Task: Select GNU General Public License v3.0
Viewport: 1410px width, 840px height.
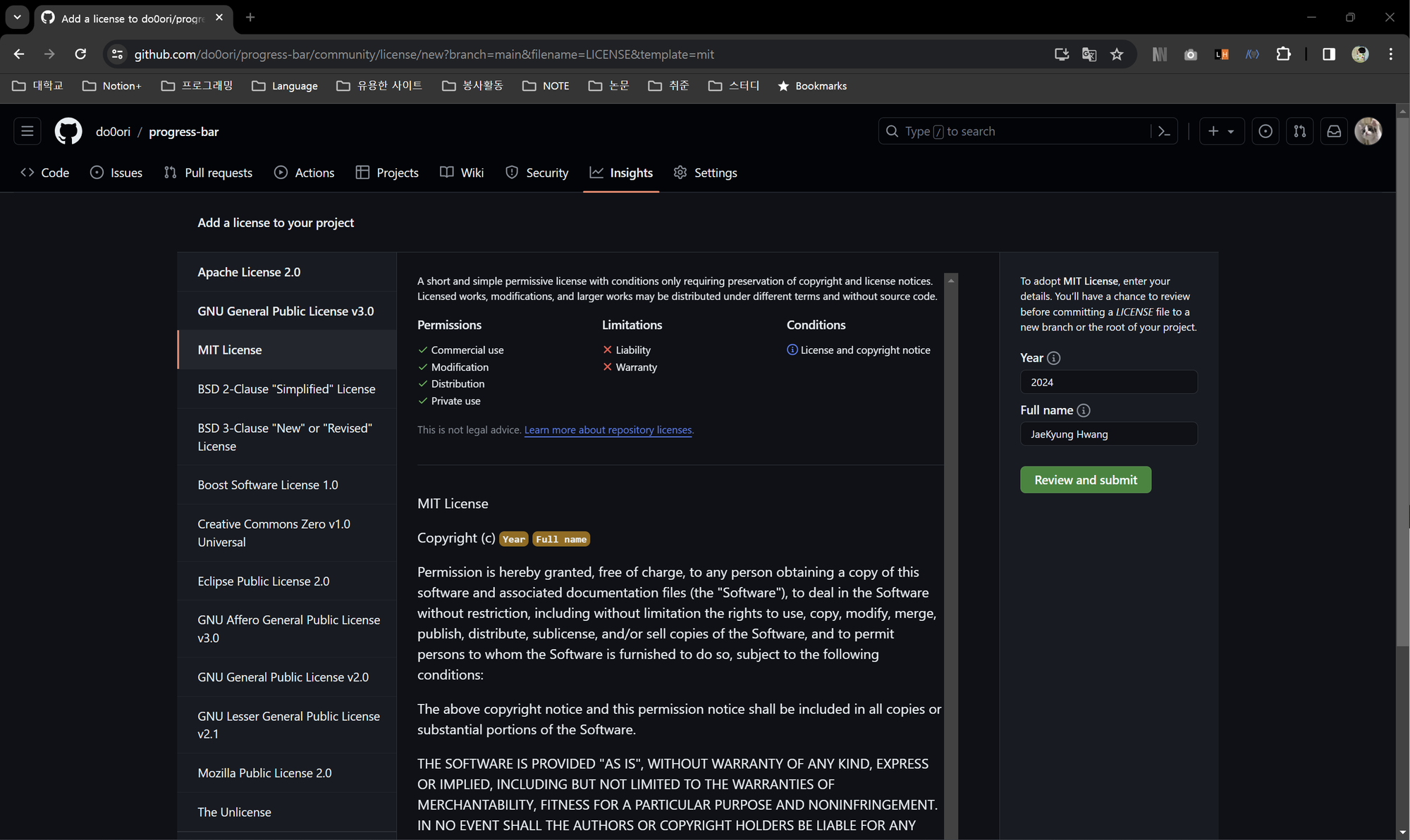Action: coord(287,311)
